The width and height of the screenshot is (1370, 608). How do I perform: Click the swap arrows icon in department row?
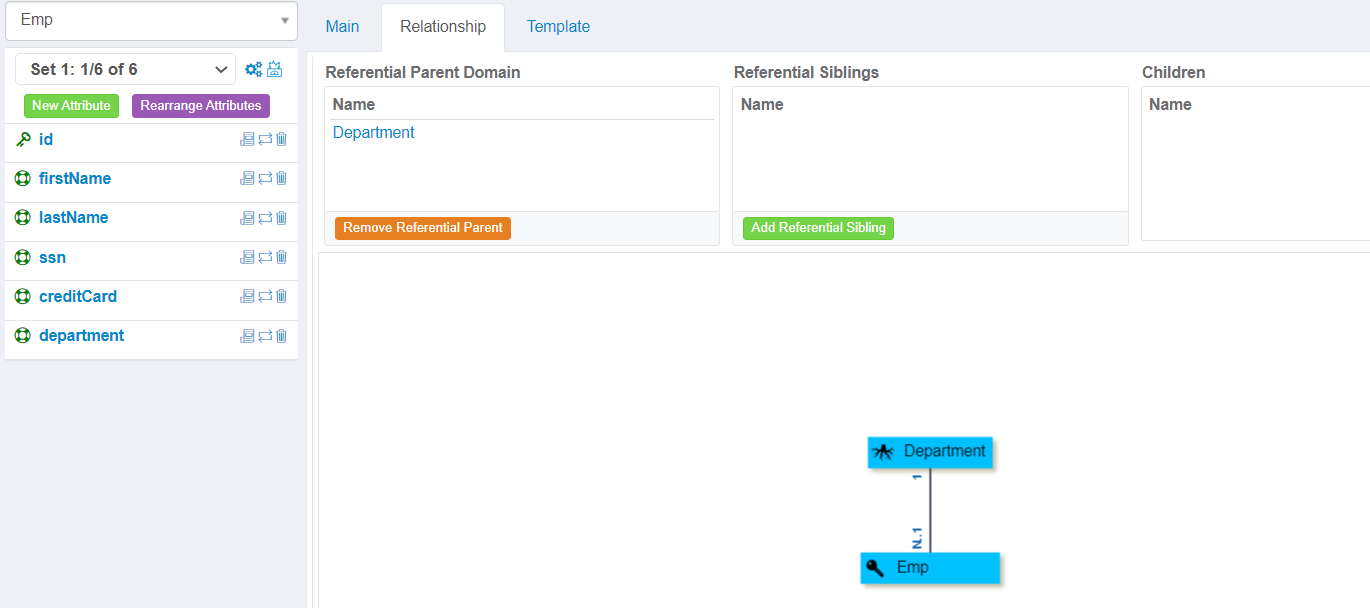[265, 336]
